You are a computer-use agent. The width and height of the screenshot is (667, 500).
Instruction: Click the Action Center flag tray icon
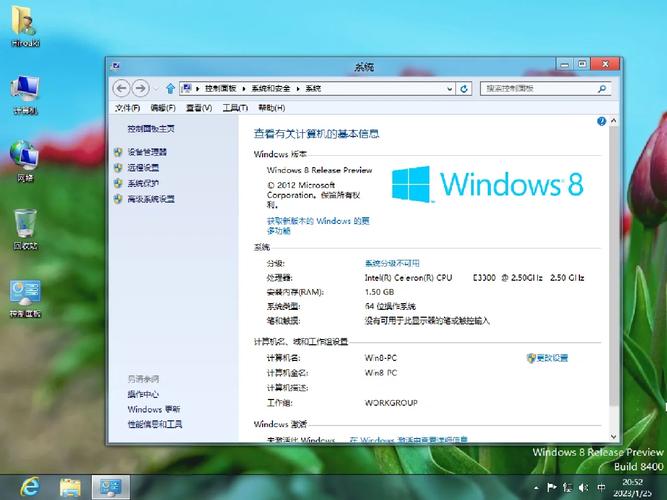click(x=552, y=487)
